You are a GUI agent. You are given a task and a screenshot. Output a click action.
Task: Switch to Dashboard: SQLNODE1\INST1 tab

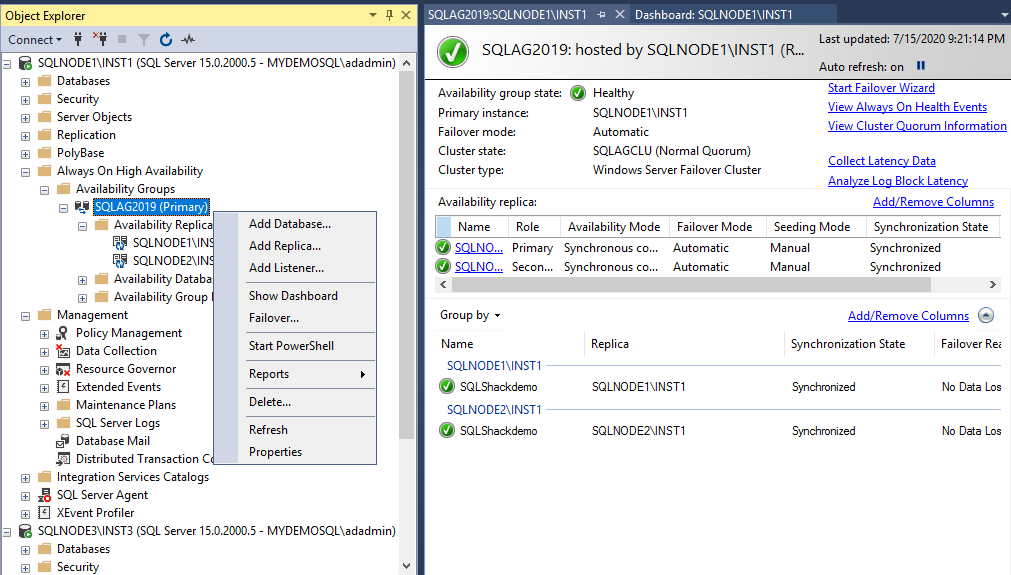[x=714, y=14]
